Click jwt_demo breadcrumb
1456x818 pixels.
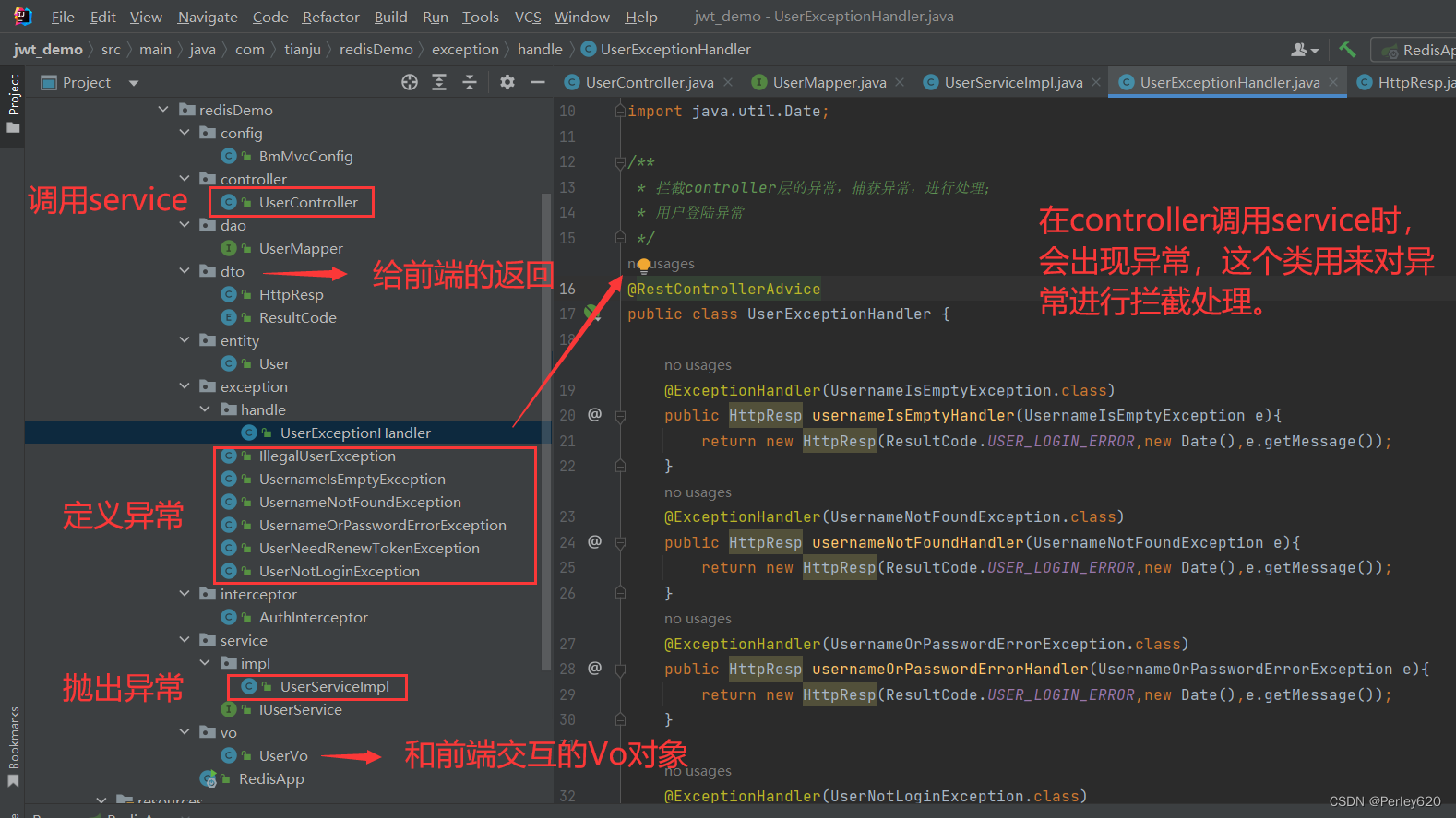pos(48,50)
